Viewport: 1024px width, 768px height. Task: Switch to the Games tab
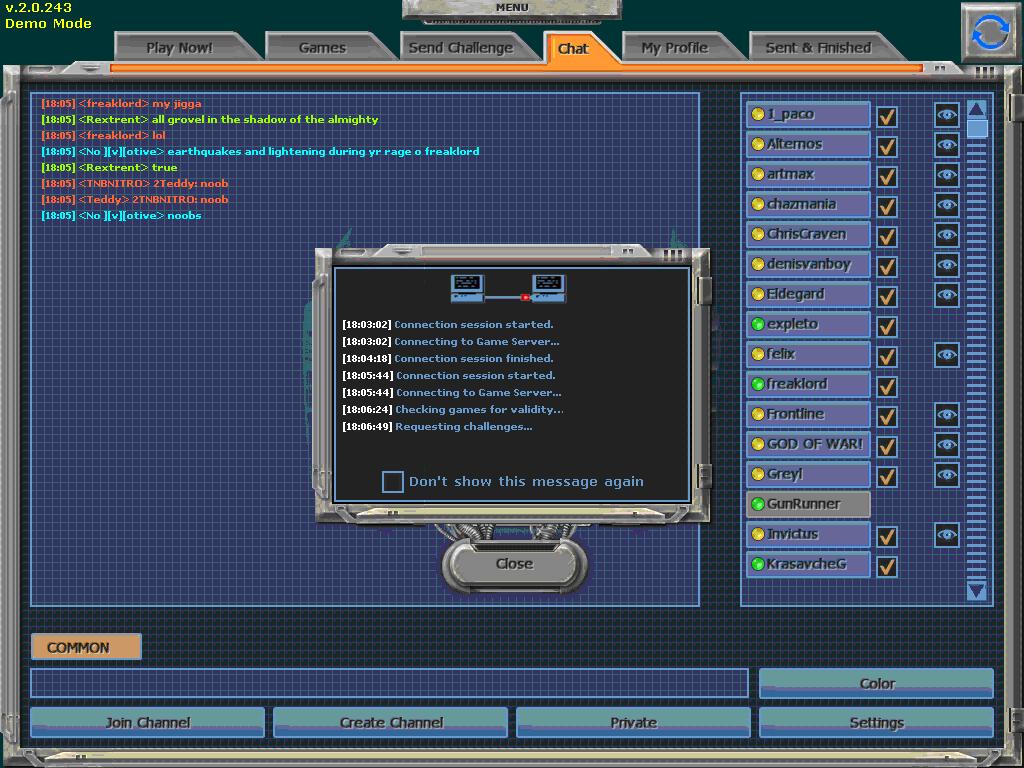click(x=322, y=47)
